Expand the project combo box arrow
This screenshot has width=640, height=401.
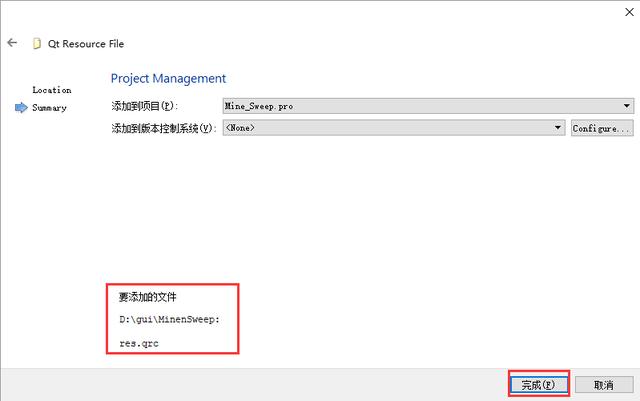(x=627, y=106)
